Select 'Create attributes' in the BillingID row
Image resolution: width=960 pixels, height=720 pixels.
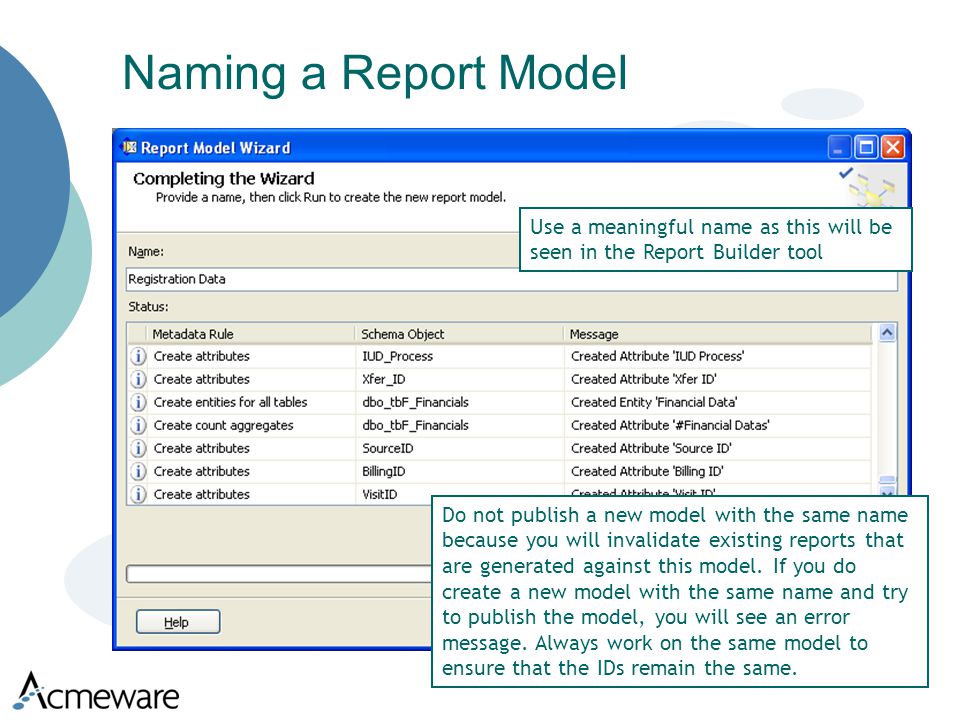click(201, 471)
